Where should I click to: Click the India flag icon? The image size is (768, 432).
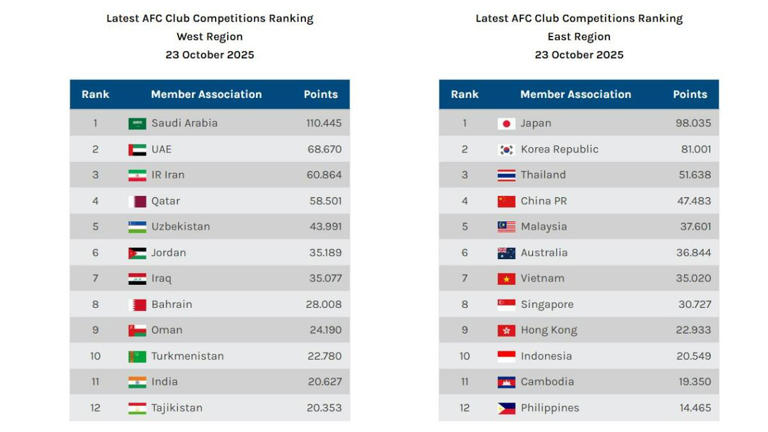pos(137,382)
